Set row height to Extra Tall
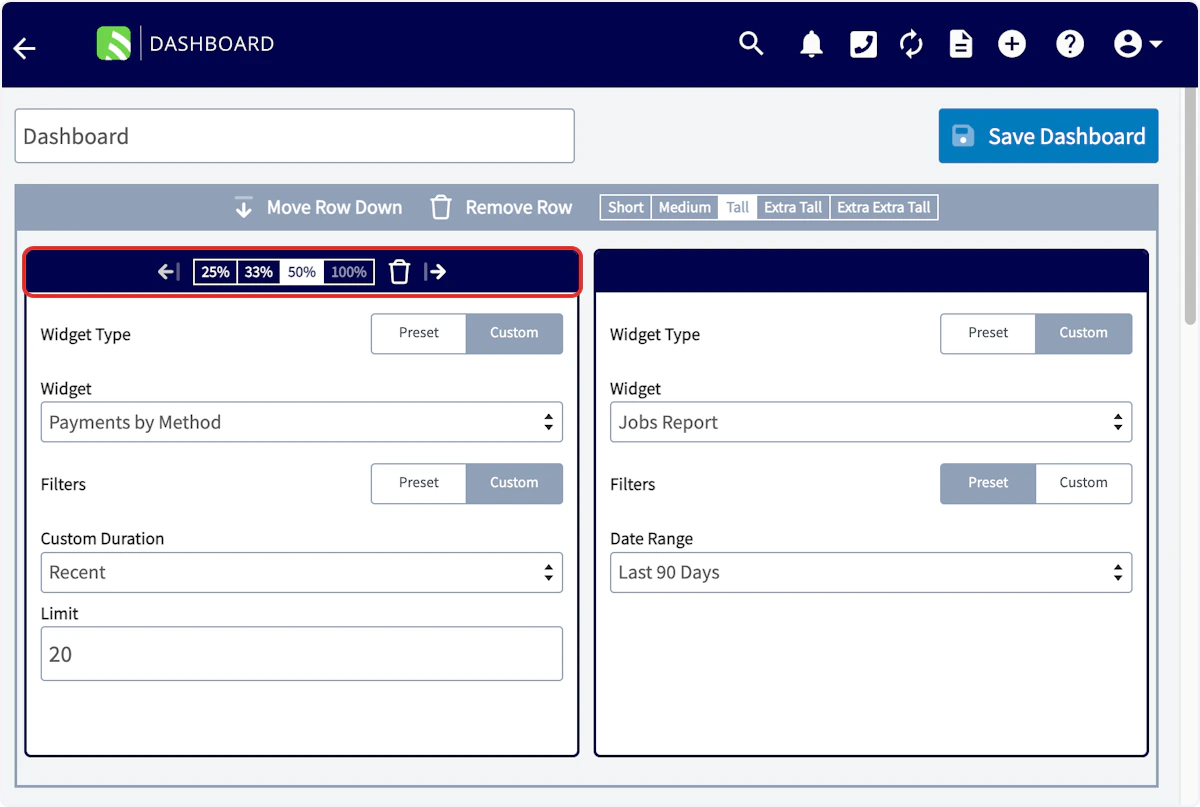Screen dimensions: 1200x807 tap(793, 207)
